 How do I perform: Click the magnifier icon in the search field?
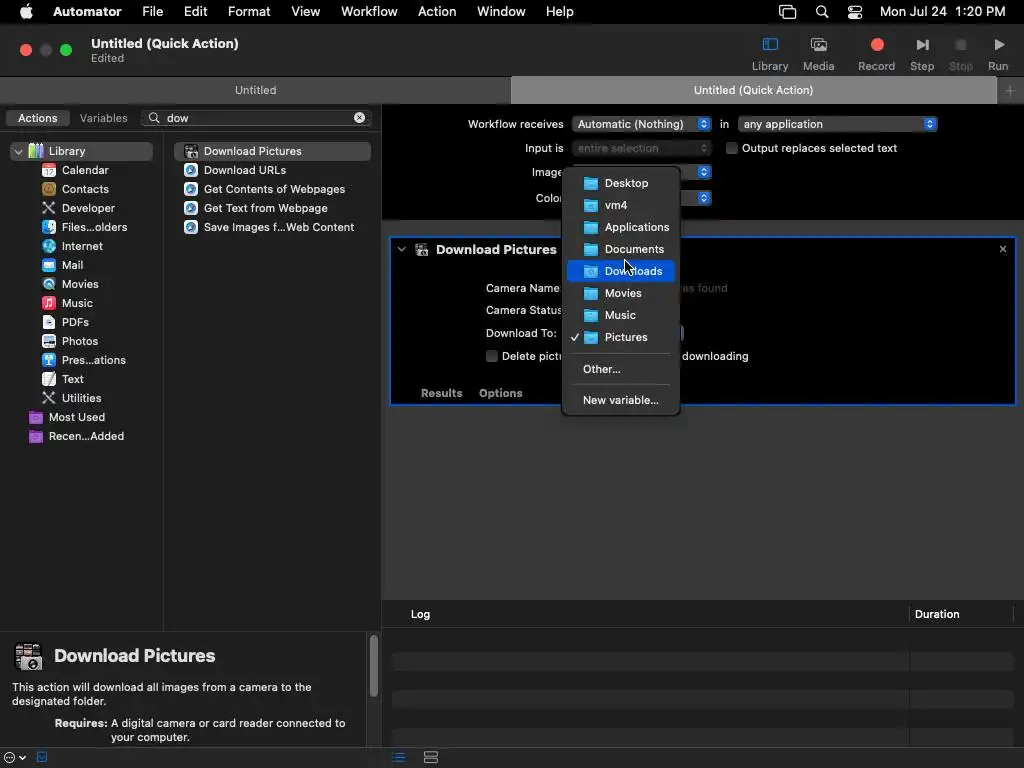(154, 118)
